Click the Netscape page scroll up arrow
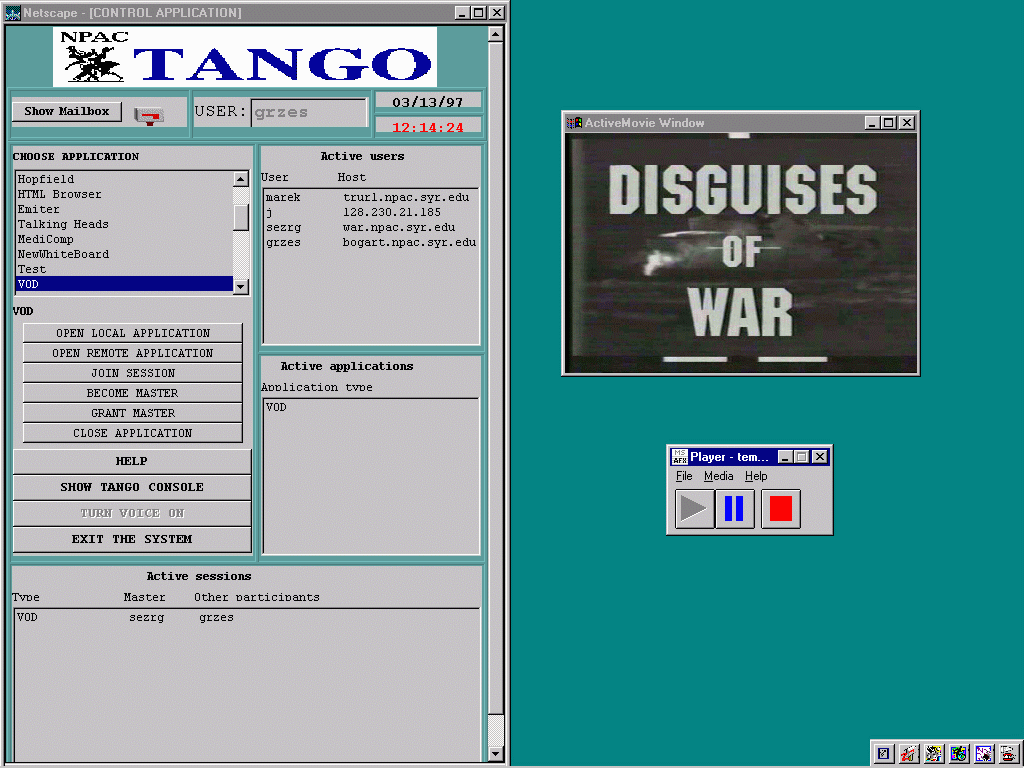The width and height of the screenshot is (1024, 768). click(x=496, y=34)
